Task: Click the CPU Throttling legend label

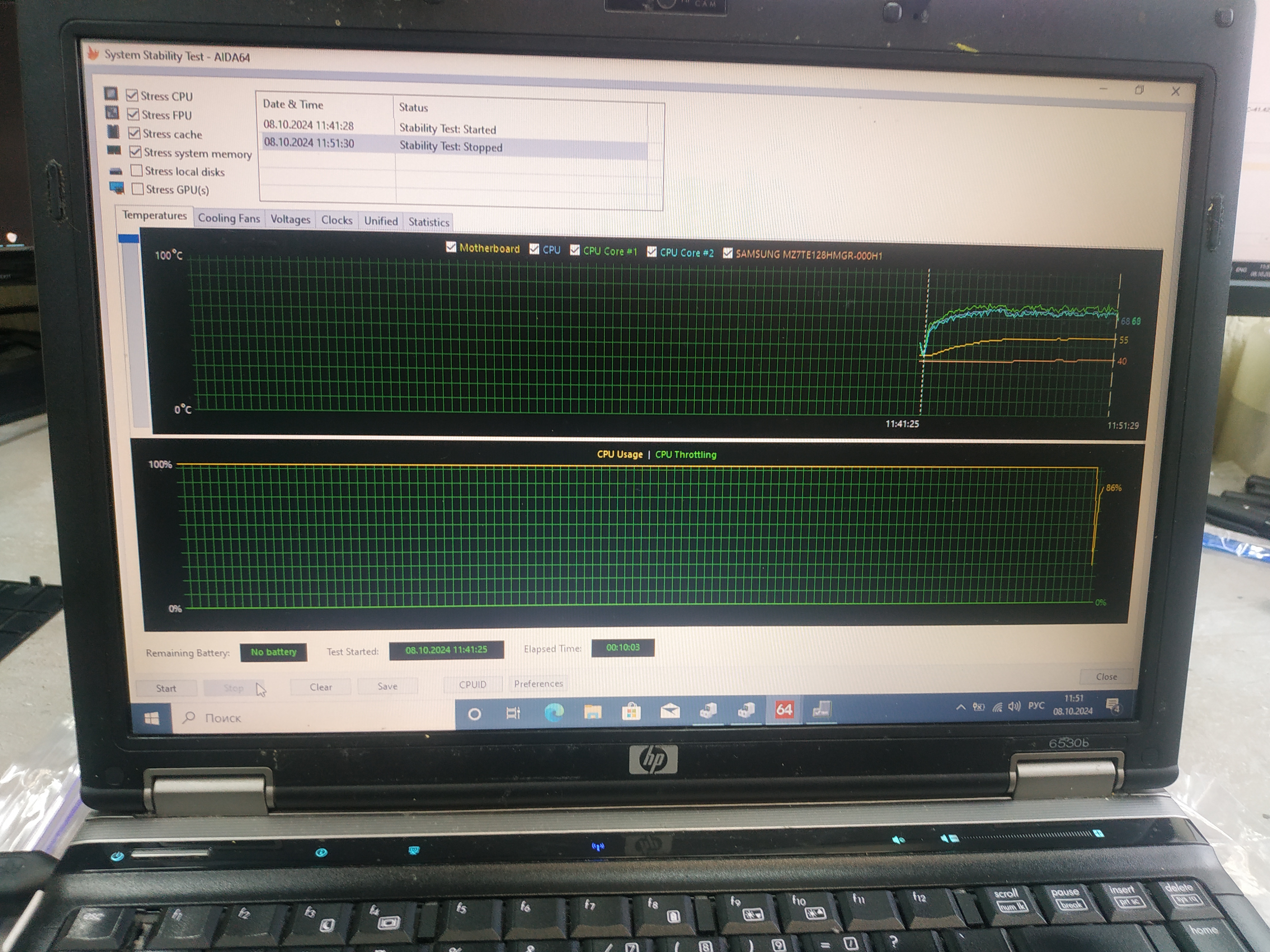Action: (685, 454)
